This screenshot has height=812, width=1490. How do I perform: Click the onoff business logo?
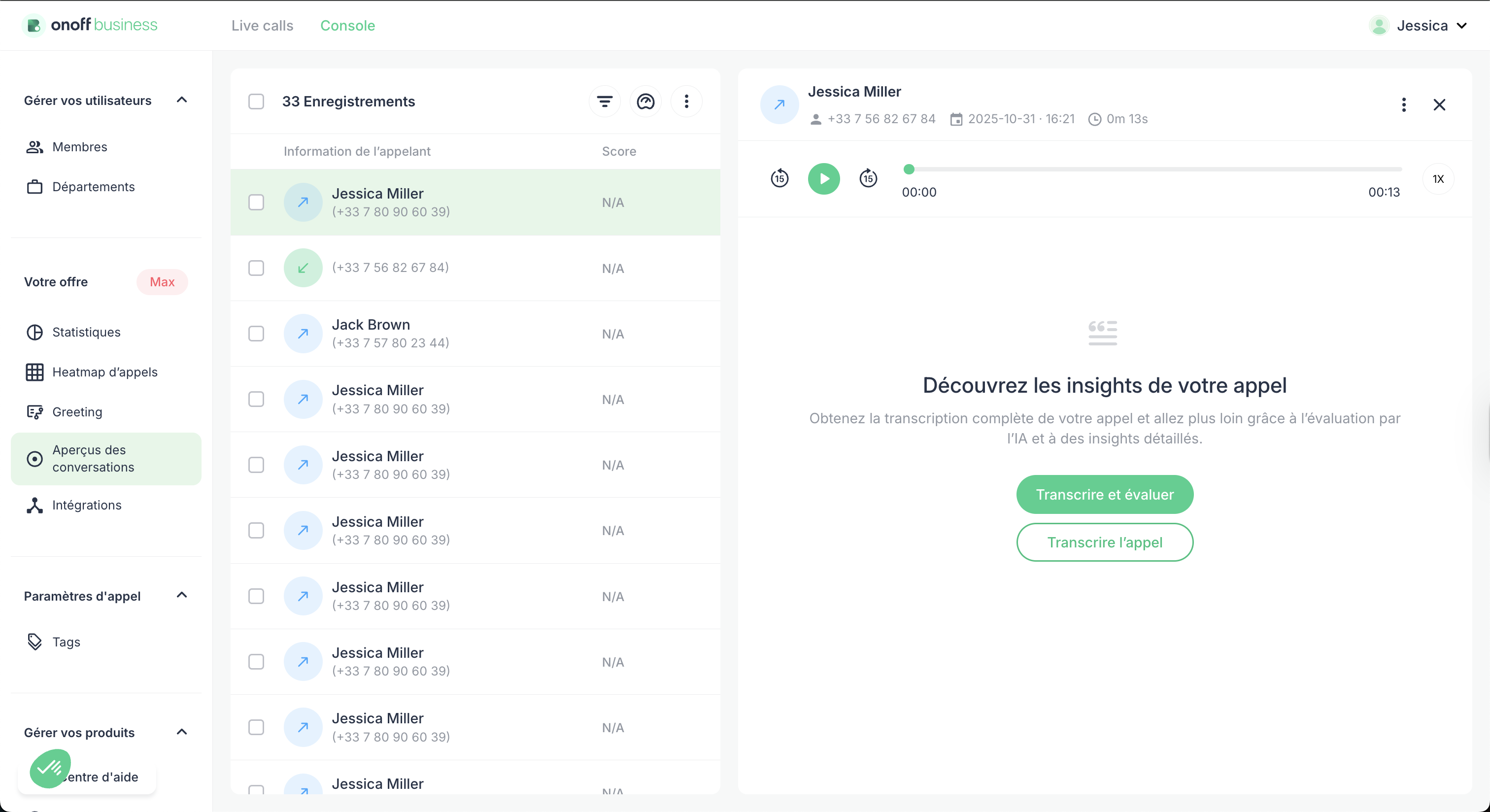[x=90, y=25]
